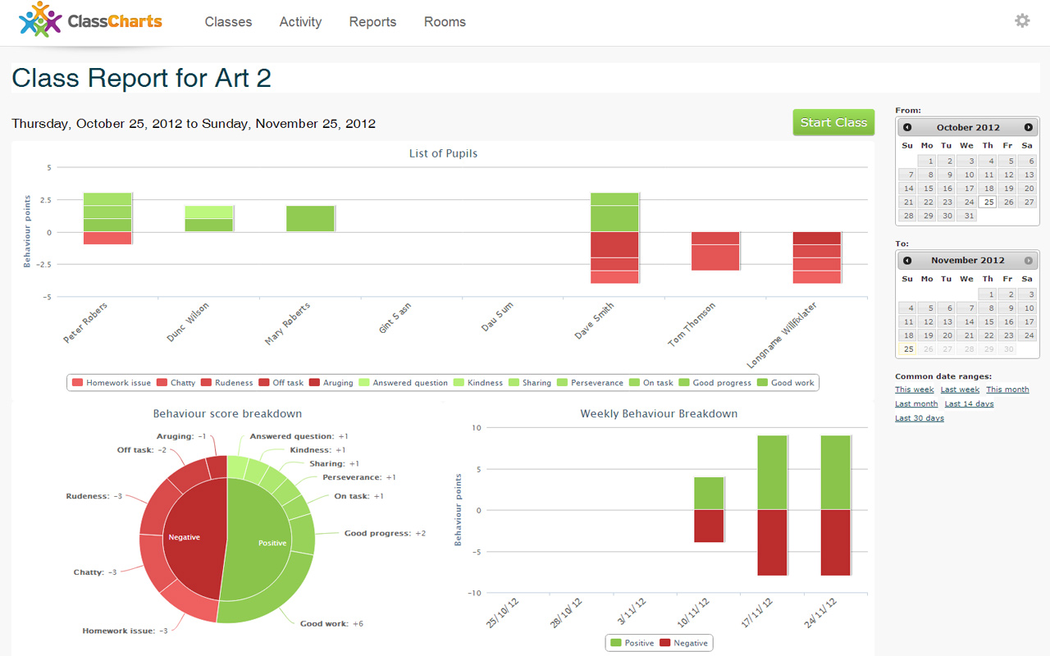The image size is (1050, 656).
Task: Open the Classes menu
Action: (x=228, y=22)
